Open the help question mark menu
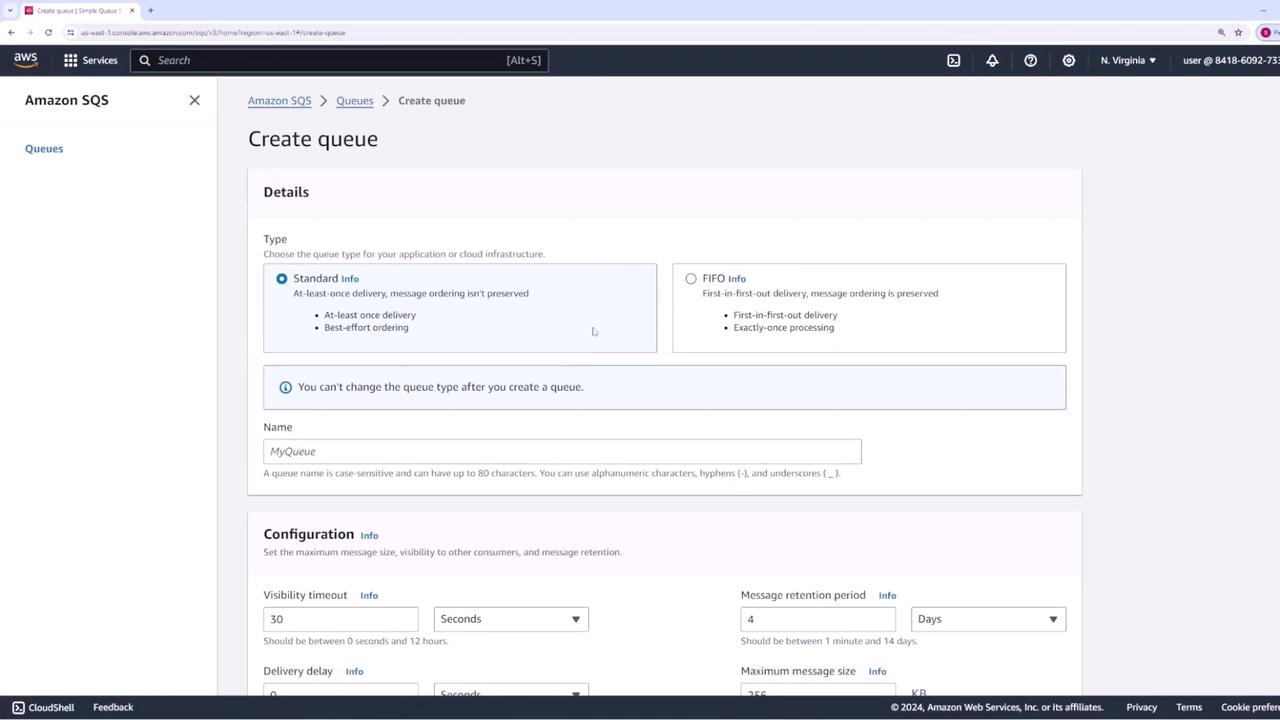The height and width of the screenshot is (720, 1280). (x=1030, y=60)
